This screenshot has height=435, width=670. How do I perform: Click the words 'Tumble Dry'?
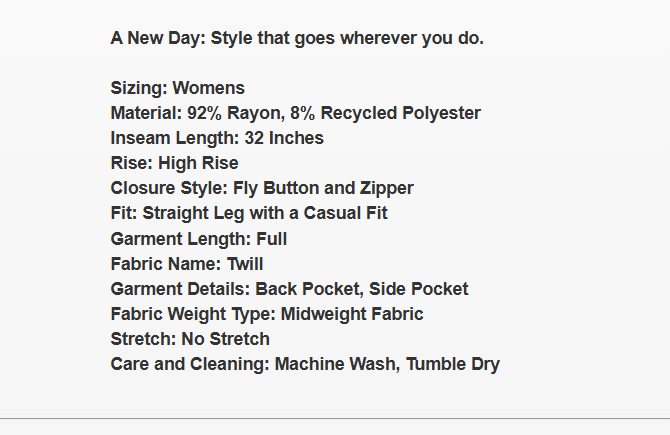coord(453,364)
